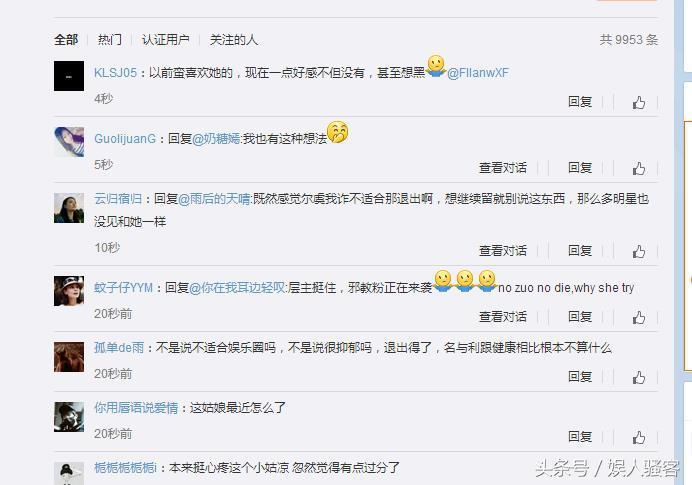
Task: Reply to KLSJ05's comment
Action: [579, 102]
